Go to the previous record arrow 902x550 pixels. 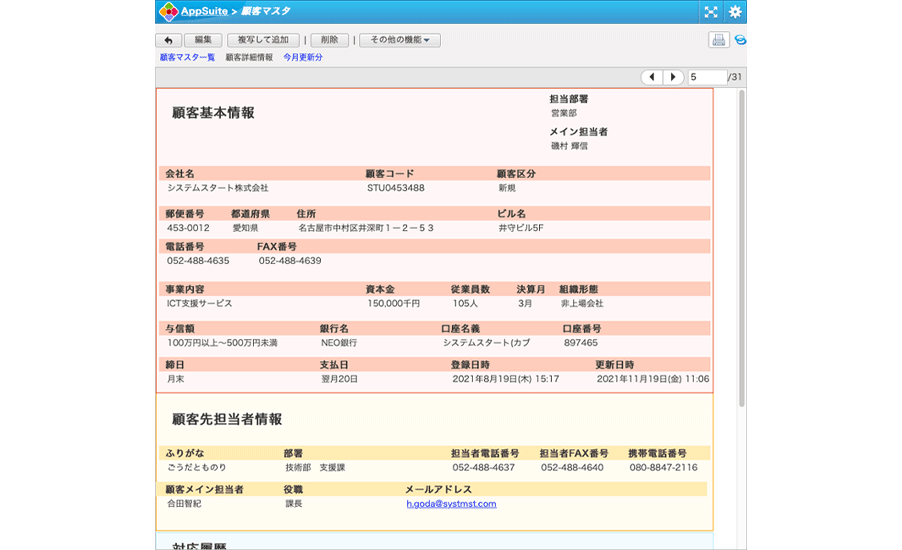pos(651,77)
